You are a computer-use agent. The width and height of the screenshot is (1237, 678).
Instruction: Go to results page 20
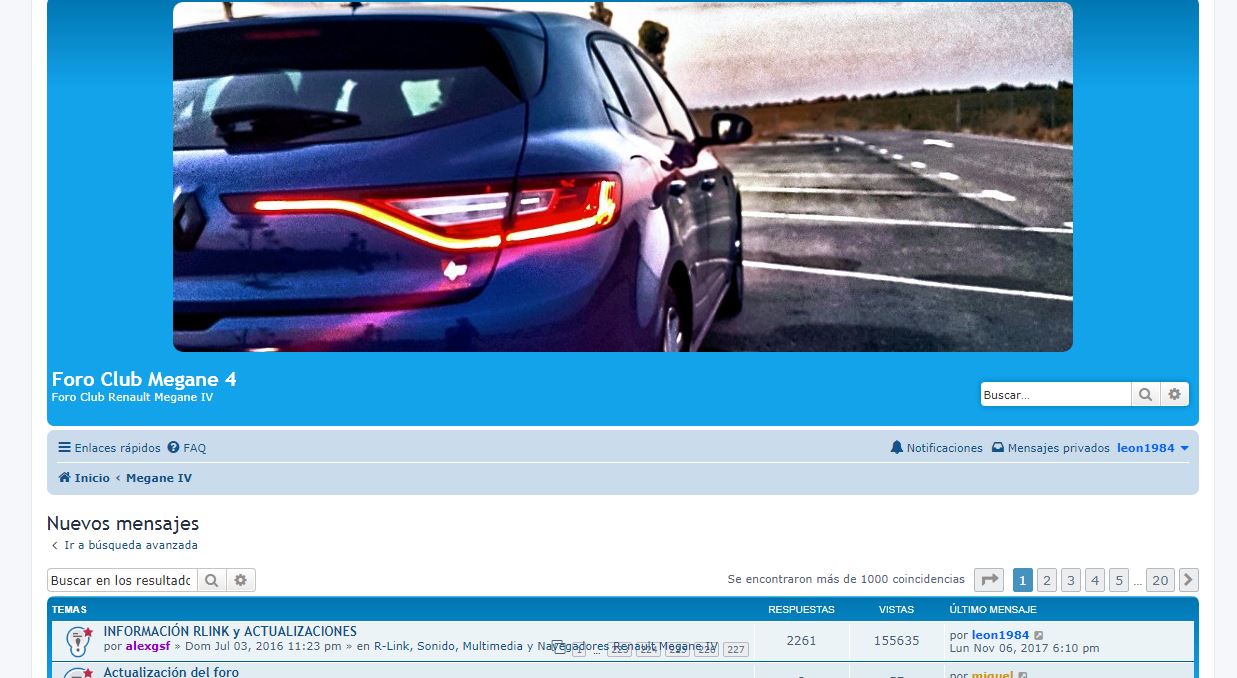point(1160,580)
